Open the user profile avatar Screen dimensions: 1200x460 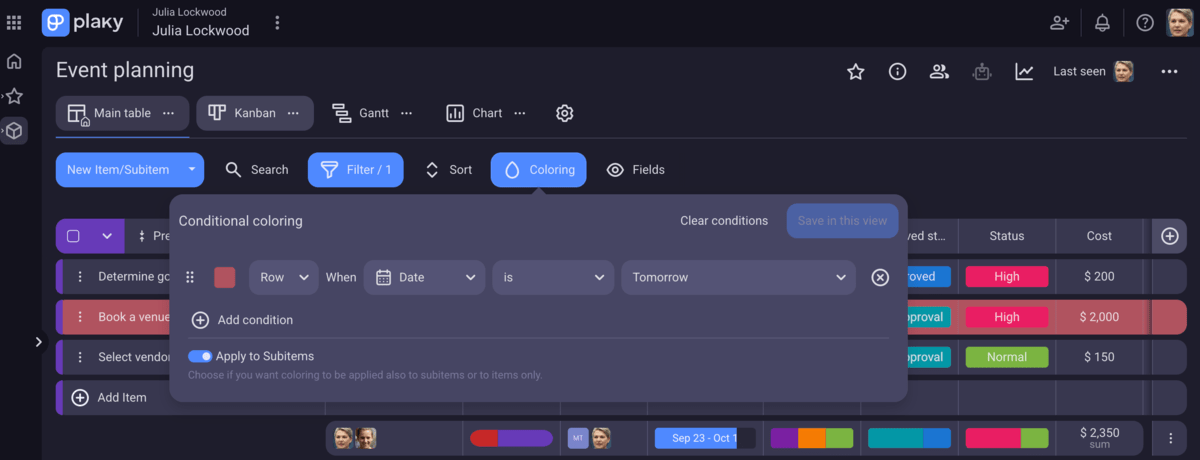(1180, 22)
